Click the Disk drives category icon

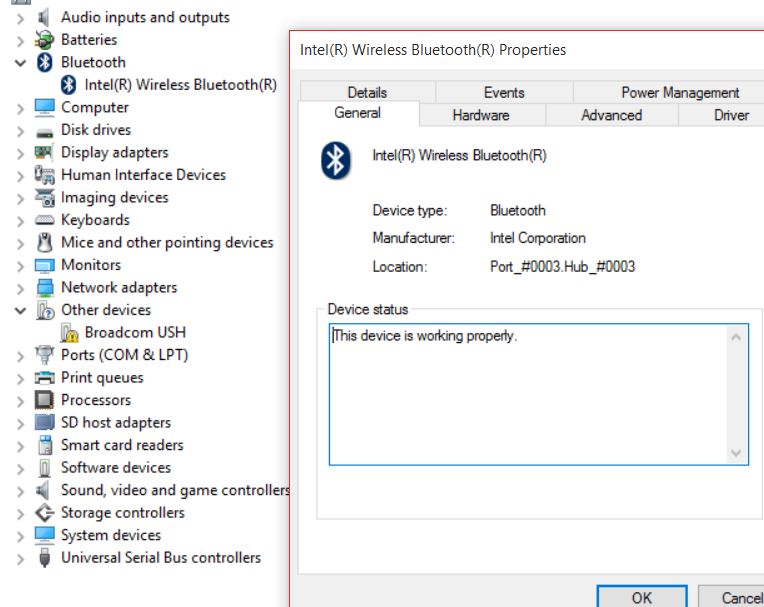tap(44, 132)
